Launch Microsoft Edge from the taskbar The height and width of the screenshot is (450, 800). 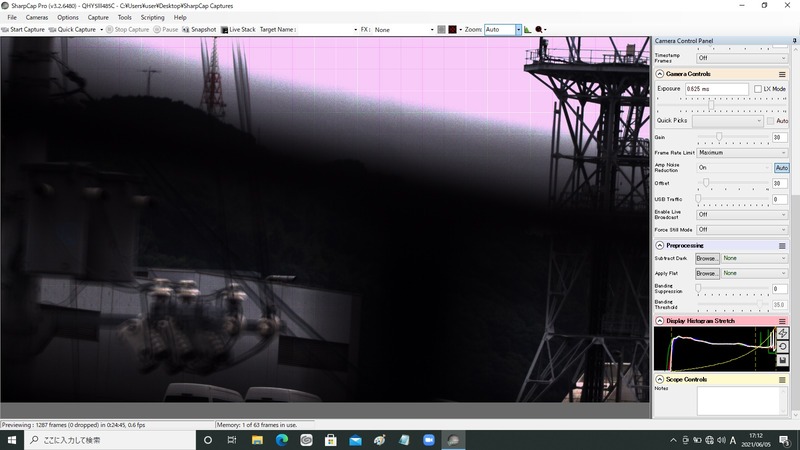[x=282, y=440]
